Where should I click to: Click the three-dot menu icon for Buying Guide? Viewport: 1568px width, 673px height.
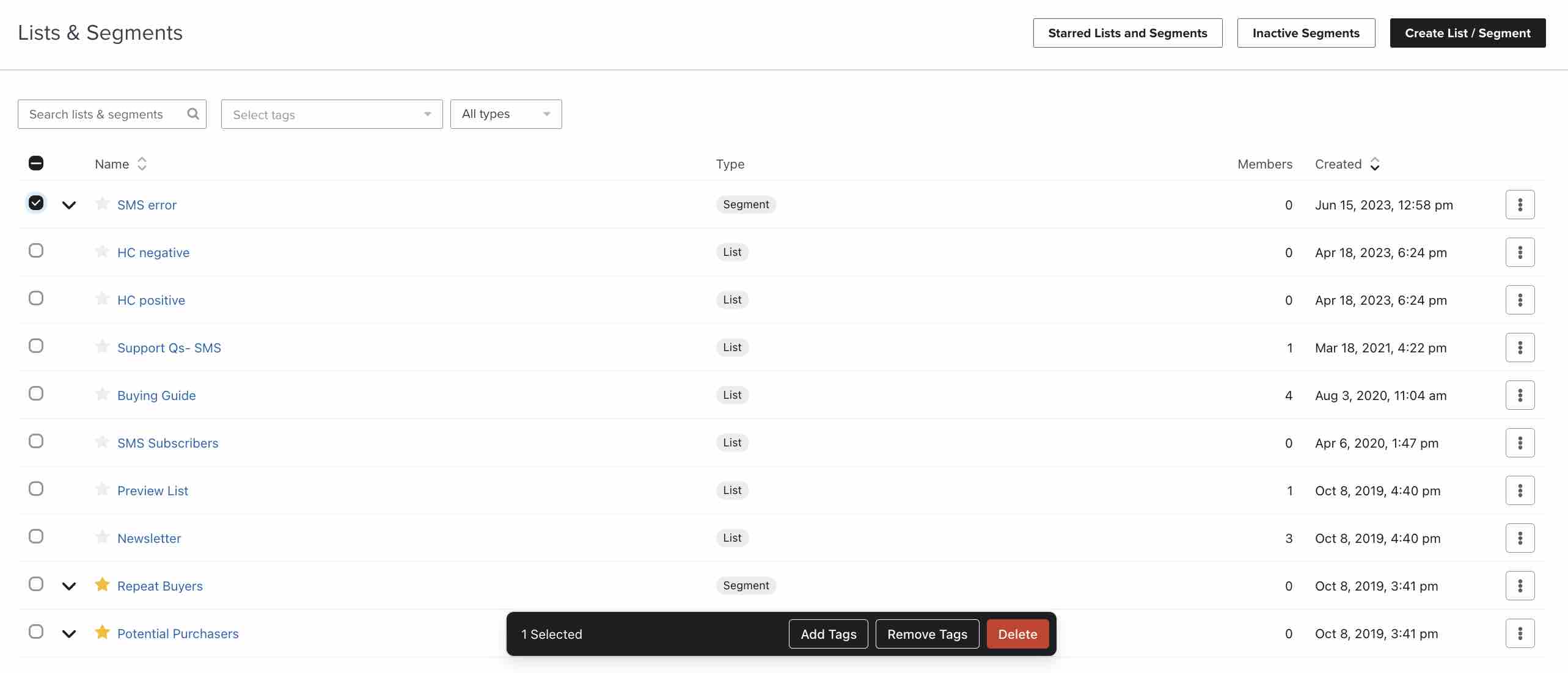point(1520,394)
